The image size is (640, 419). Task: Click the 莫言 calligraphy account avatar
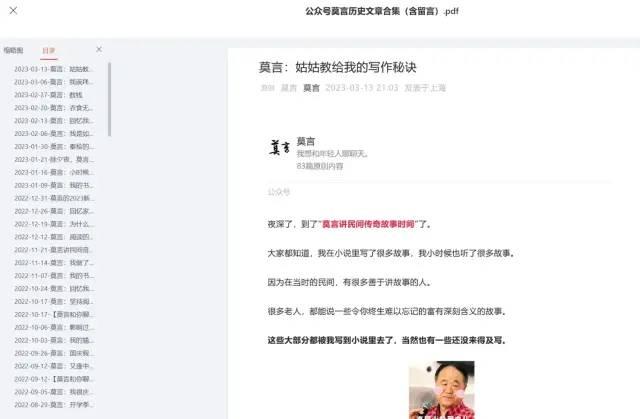pos(279,147)
